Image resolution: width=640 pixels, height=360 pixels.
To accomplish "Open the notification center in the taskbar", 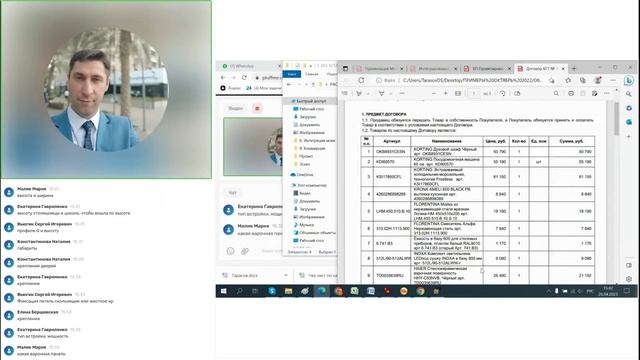I will point(627,291).
